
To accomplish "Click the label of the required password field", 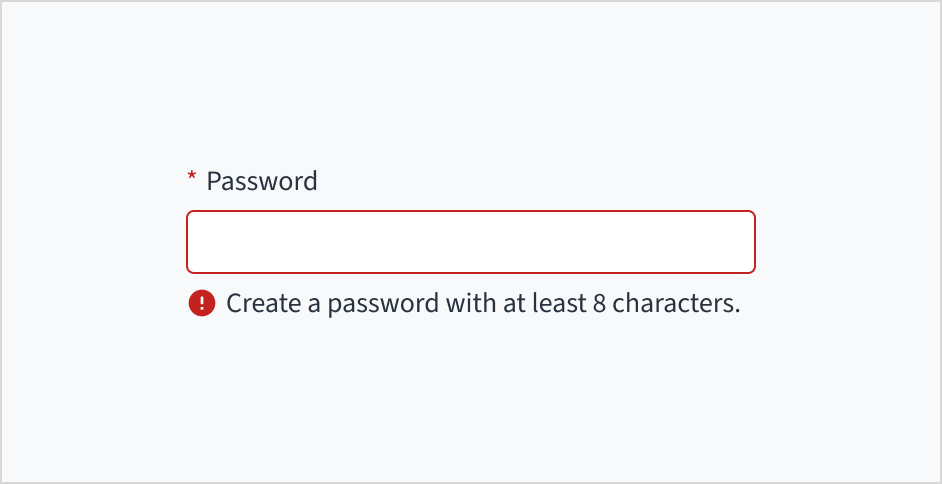I will [261, 181].
